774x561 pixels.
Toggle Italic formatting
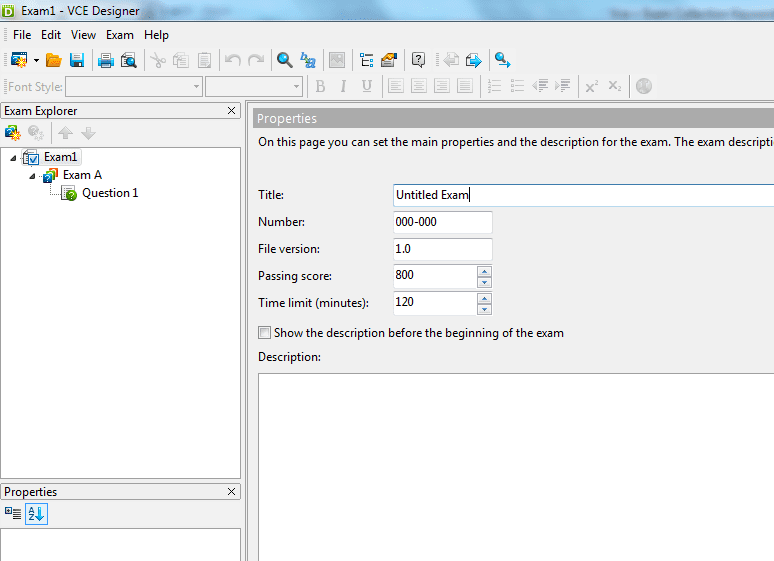coord(343,86)
